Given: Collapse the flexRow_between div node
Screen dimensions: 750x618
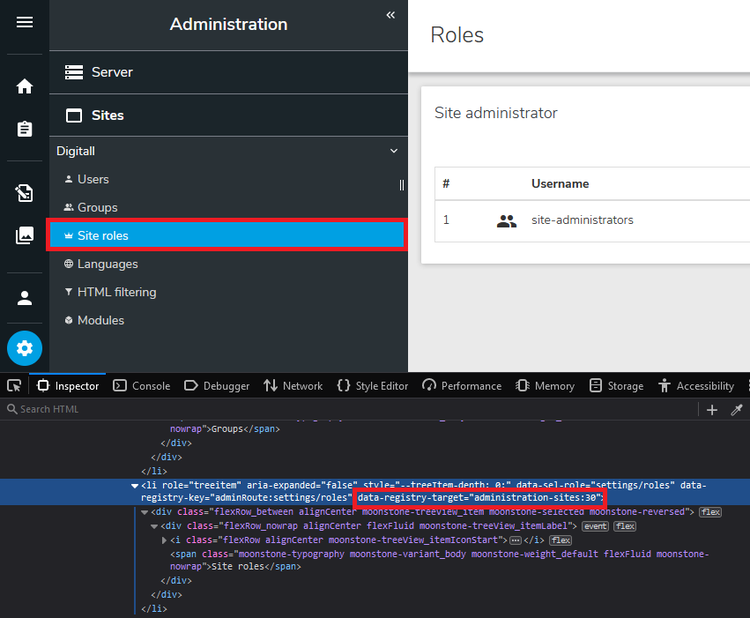Looking at the screenshot, I should click(144, 512).
